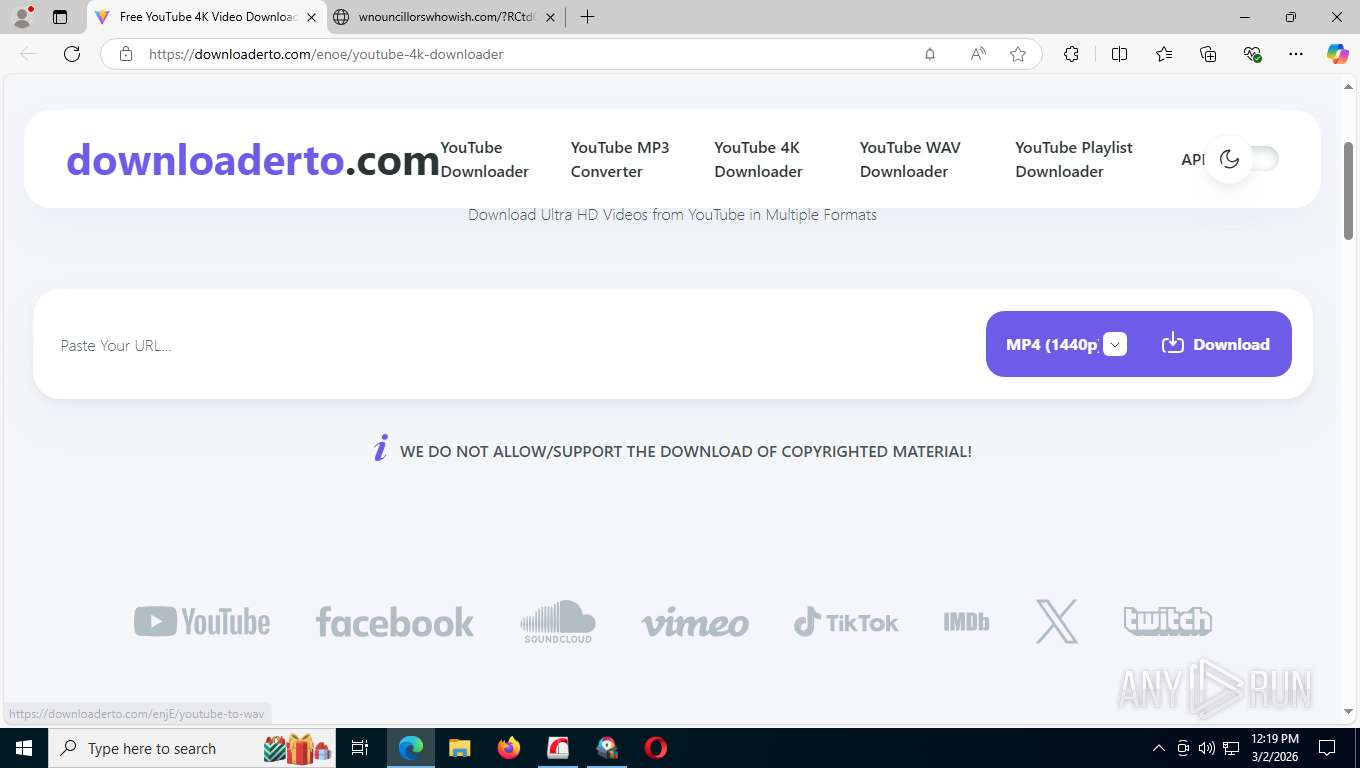Open Read aloud in address bar
This screenshot has width=1360, height=768.
click(x=978, y=54)
